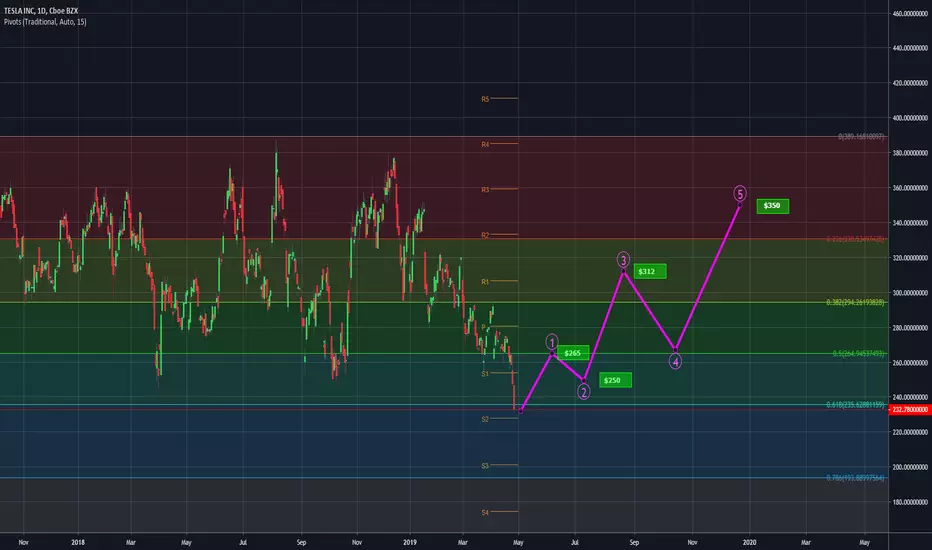Click the TESLA INC, 1D, Cboe BZX title
Image resolution: width=932 pixels, height=550 pixels.
40,11
